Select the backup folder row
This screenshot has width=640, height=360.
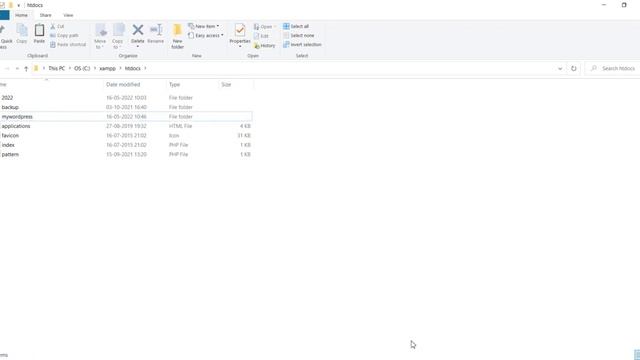126,107
